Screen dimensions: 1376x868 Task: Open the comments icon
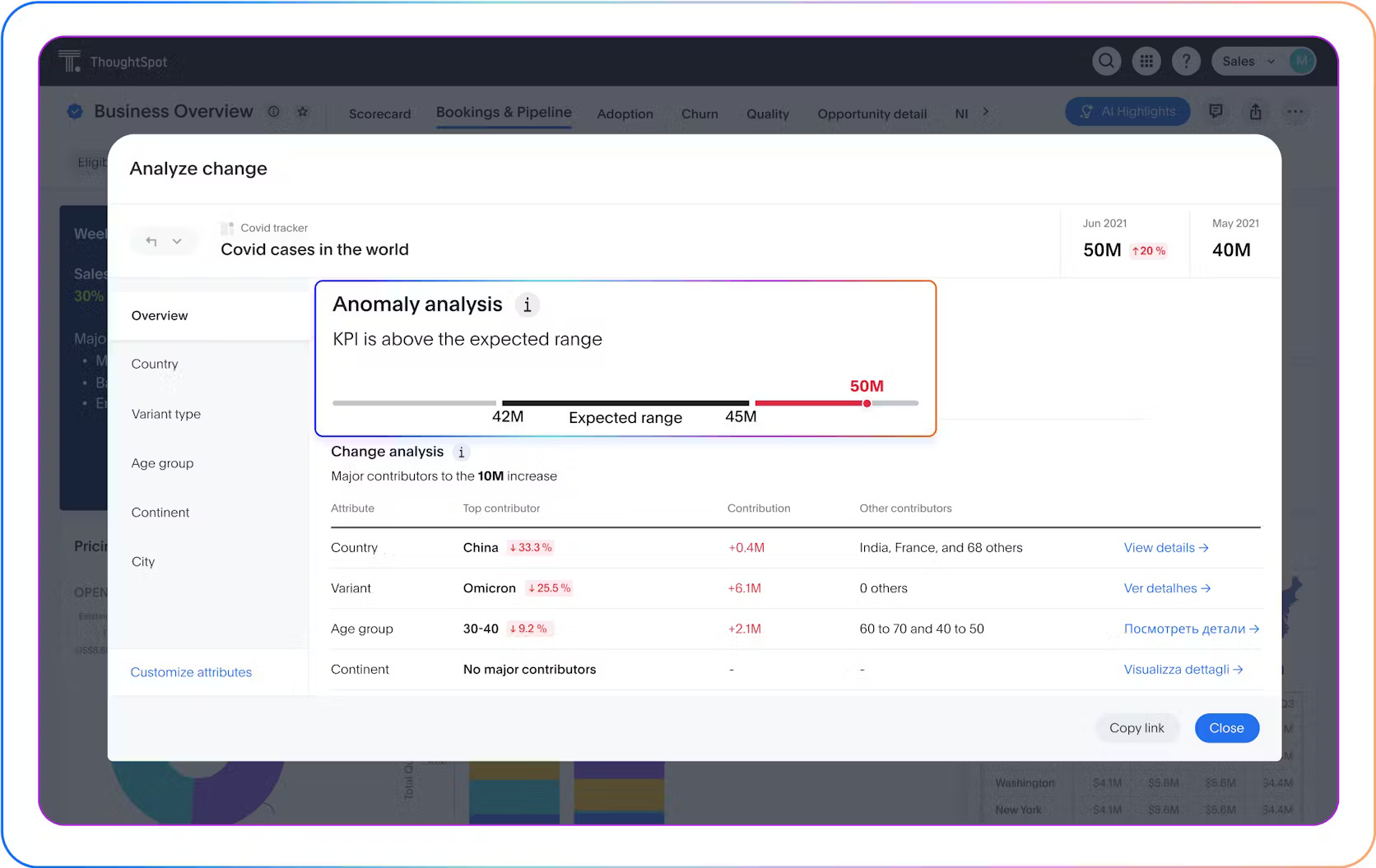[1216, 112]
